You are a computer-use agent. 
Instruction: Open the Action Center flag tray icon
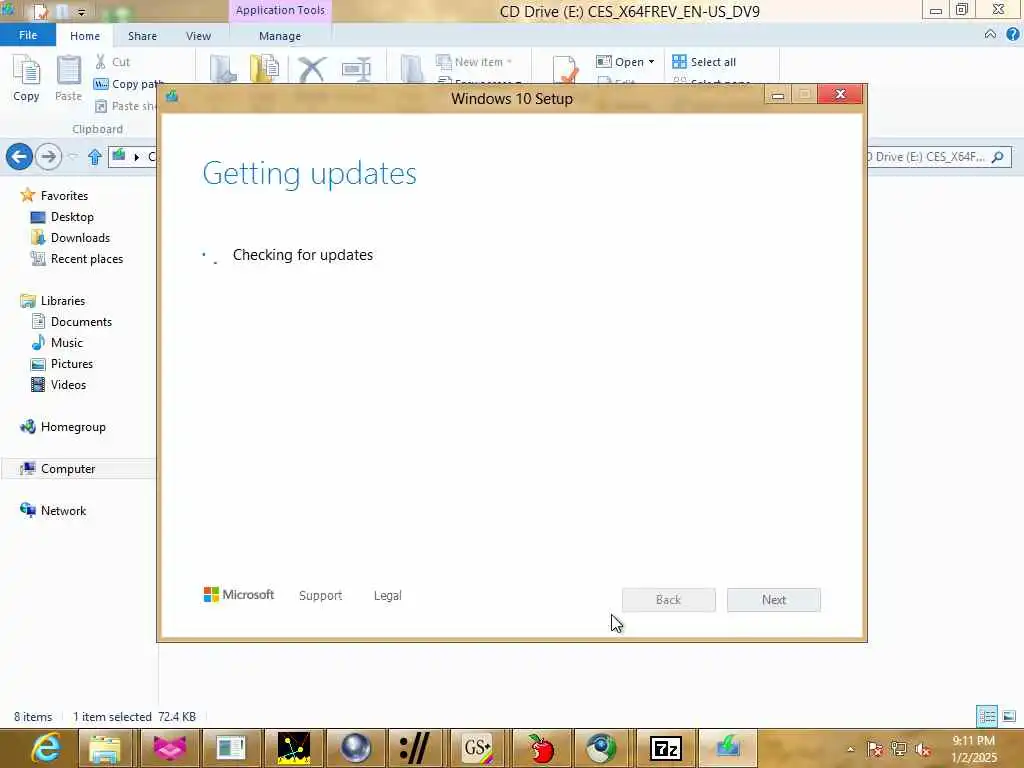pyautogui.click(x=874, y=749)
